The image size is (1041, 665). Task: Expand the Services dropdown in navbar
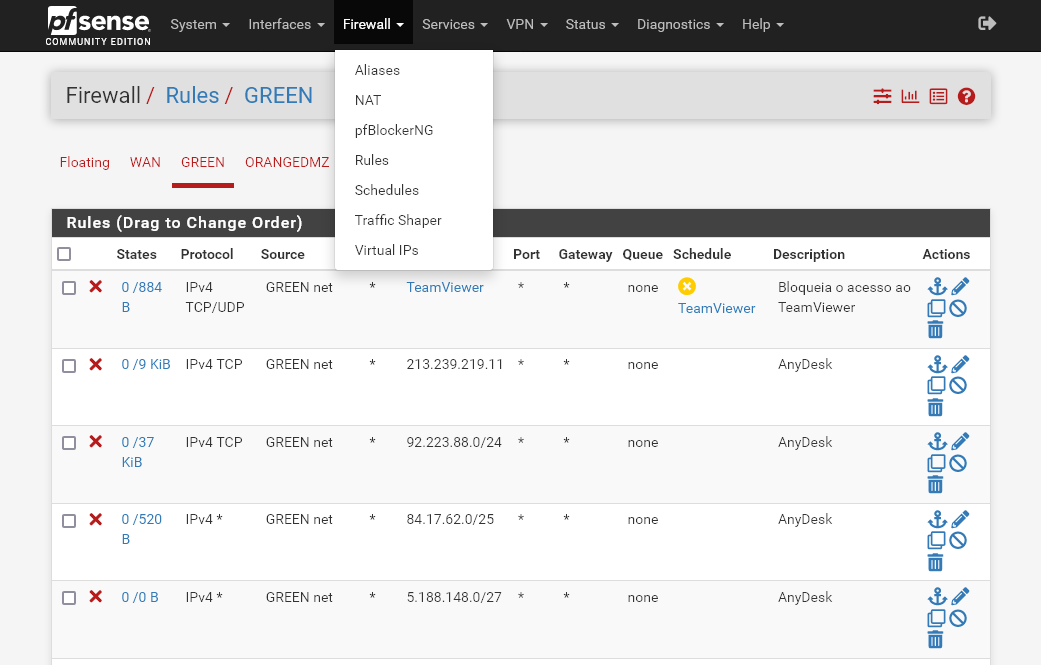tap(454, 24)
